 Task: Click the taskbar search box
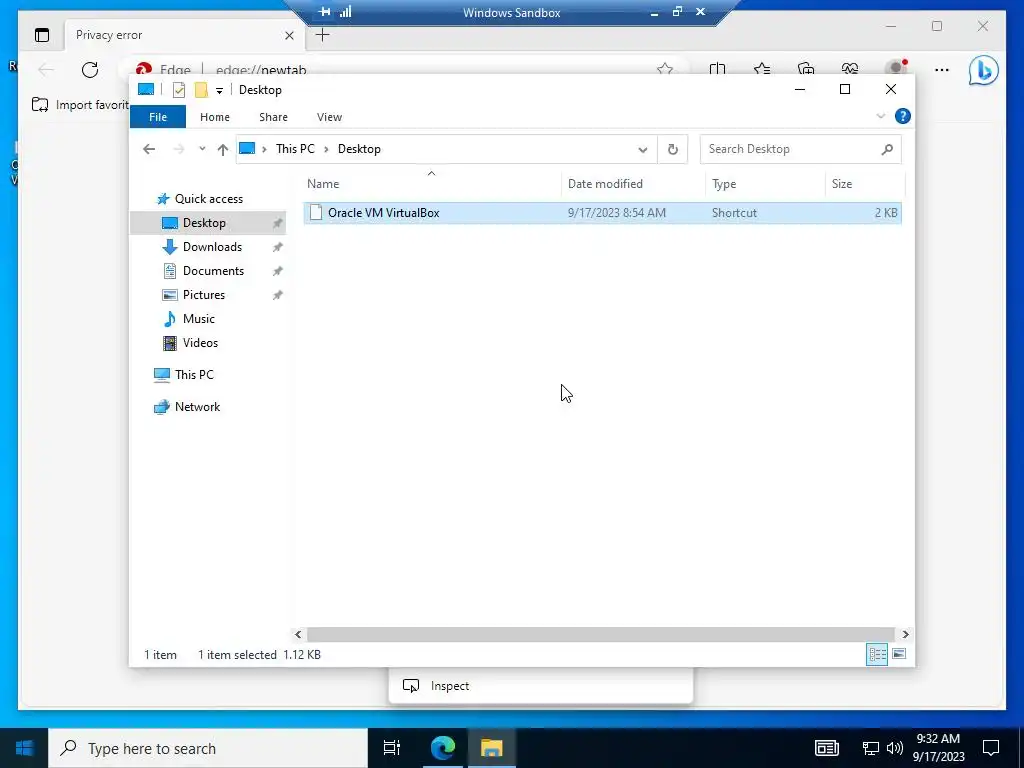pyautogui.click(x=208, y=748)
